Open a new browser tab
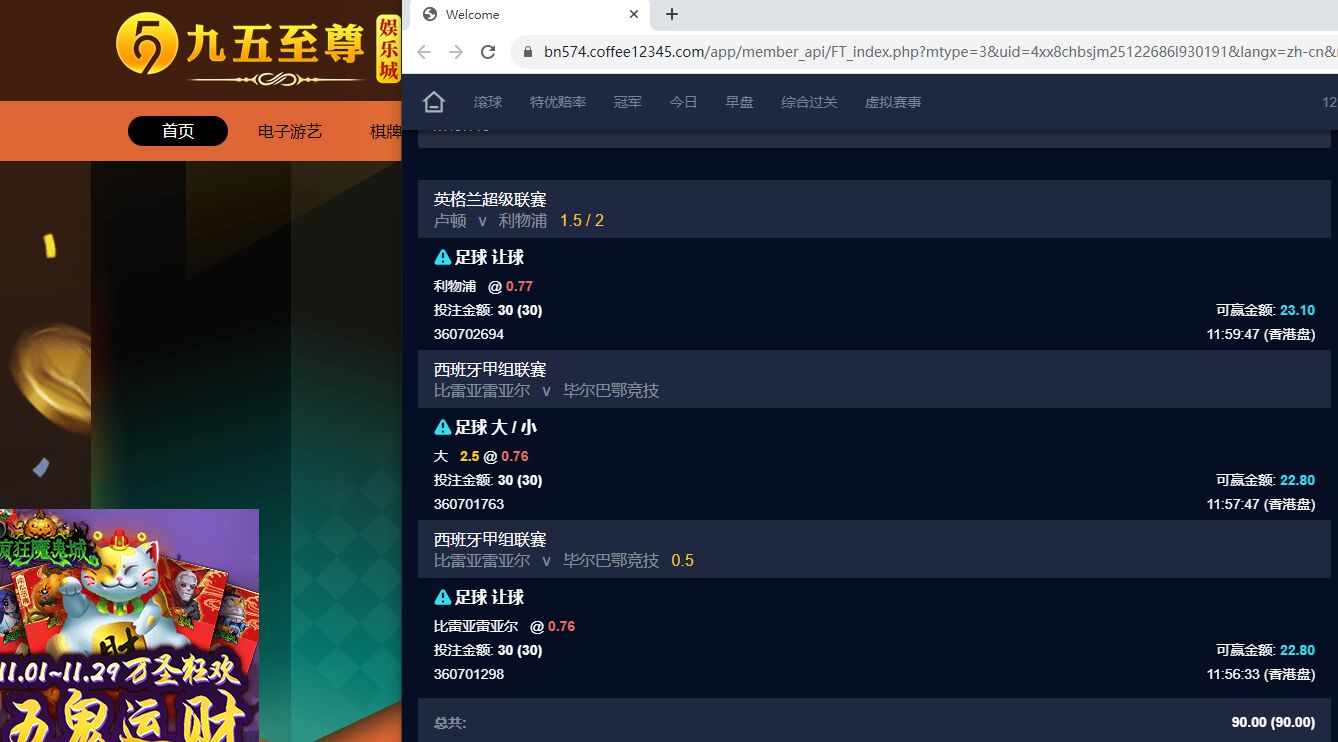The width and height of the screenshot is (1338, 742). pyautogui.click(x=672, y=14)
